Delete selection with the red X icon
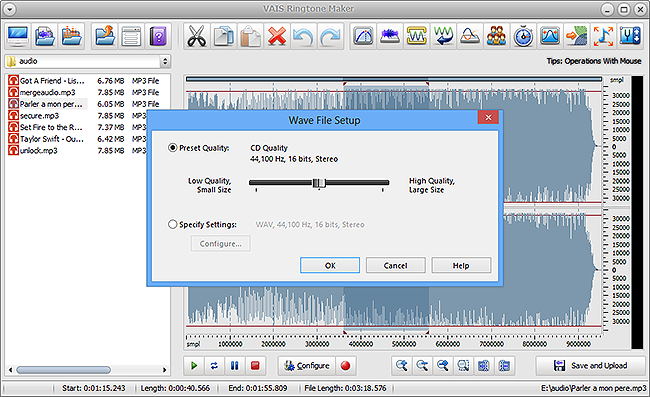 coord(277,36)
